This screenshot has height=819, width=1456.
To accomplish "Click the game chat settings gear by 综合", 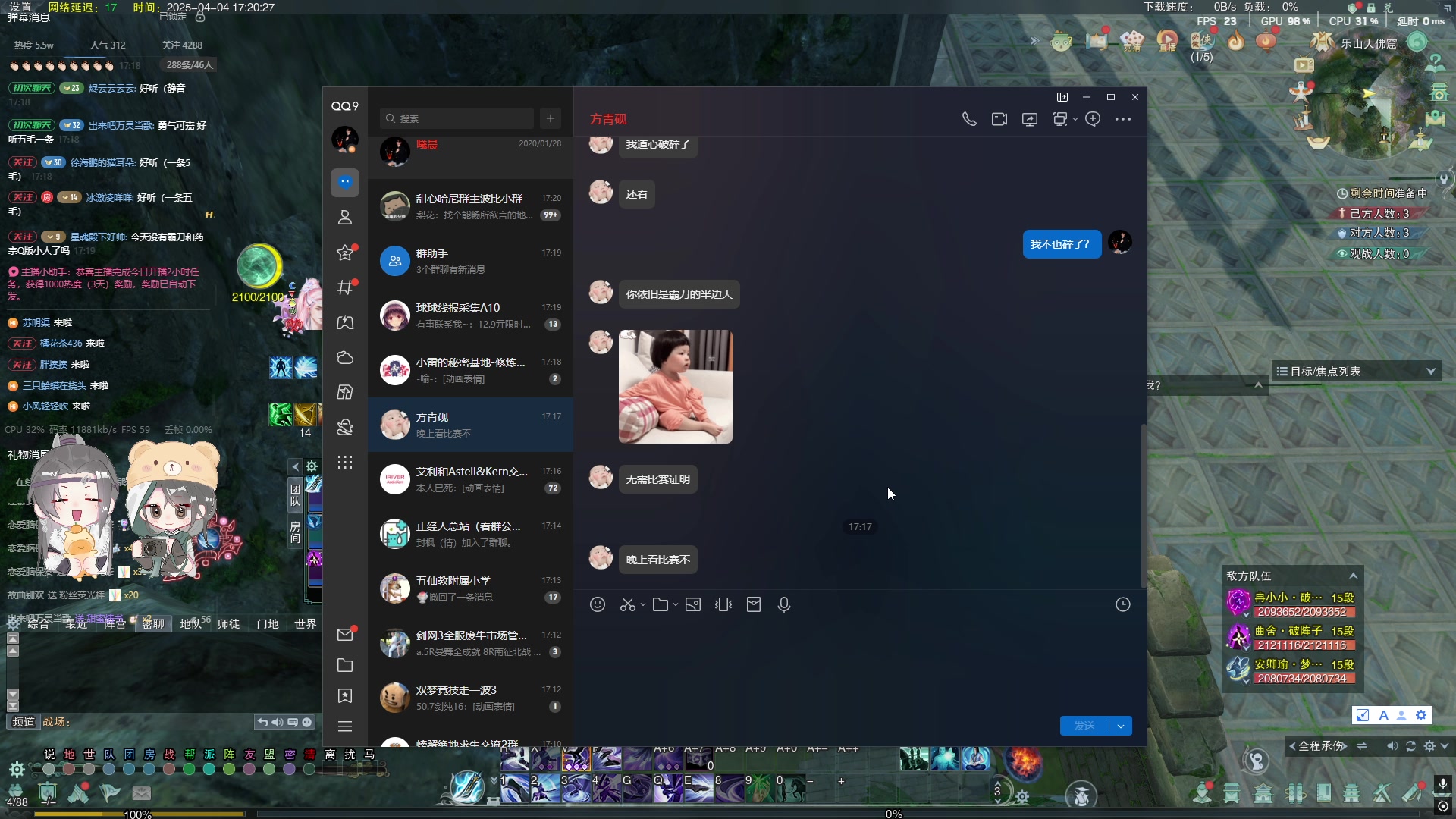I will coord(13,623).
